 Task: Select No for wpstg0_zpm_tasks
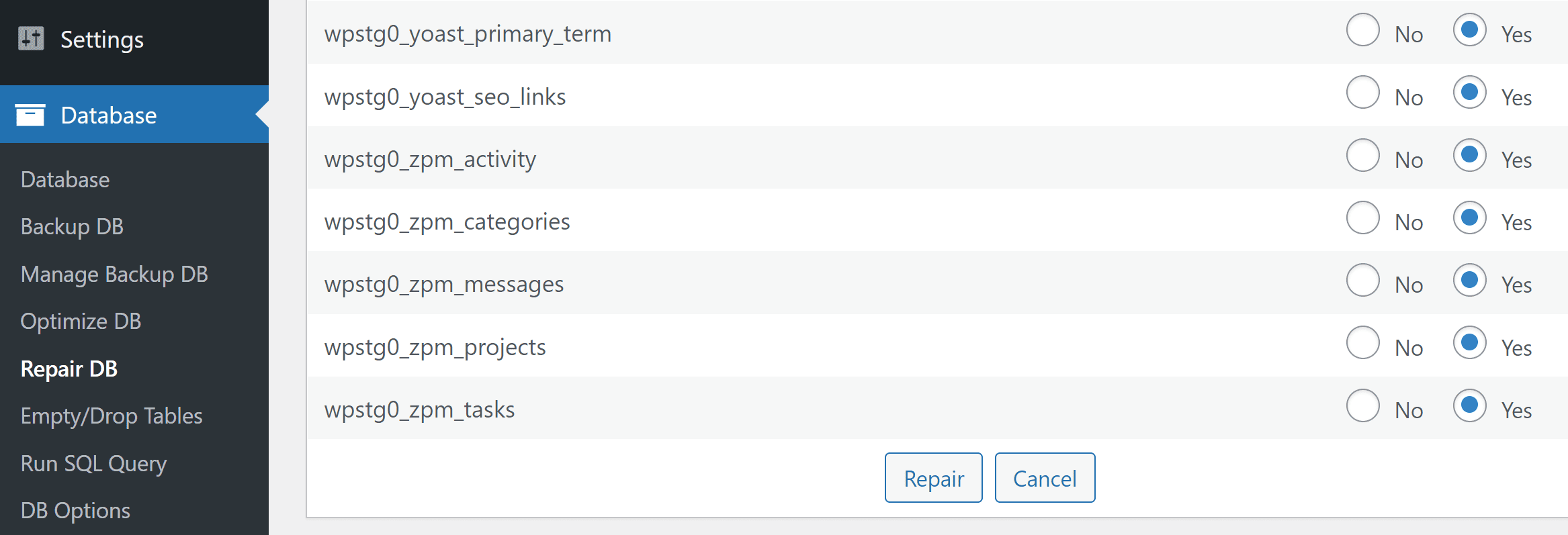pyautogui.click(x=1362, y=405)
